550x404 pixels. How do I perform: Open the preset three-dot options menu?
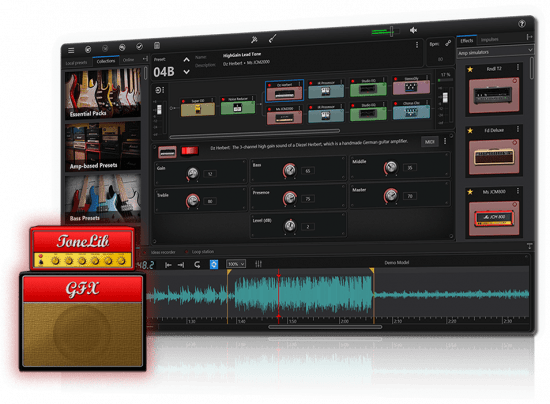click(x=417, y=45)
